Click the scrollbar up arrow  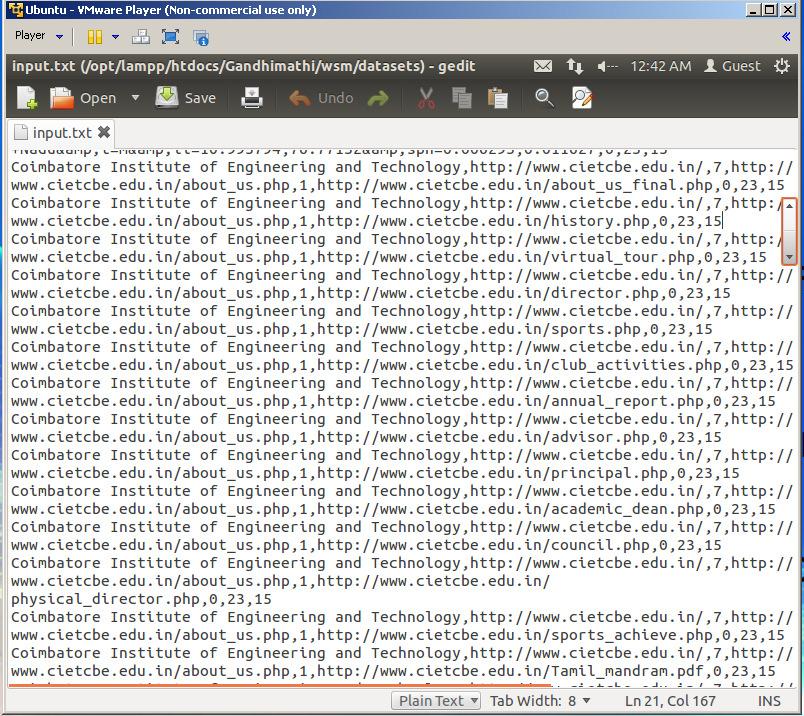coord(790,206)
